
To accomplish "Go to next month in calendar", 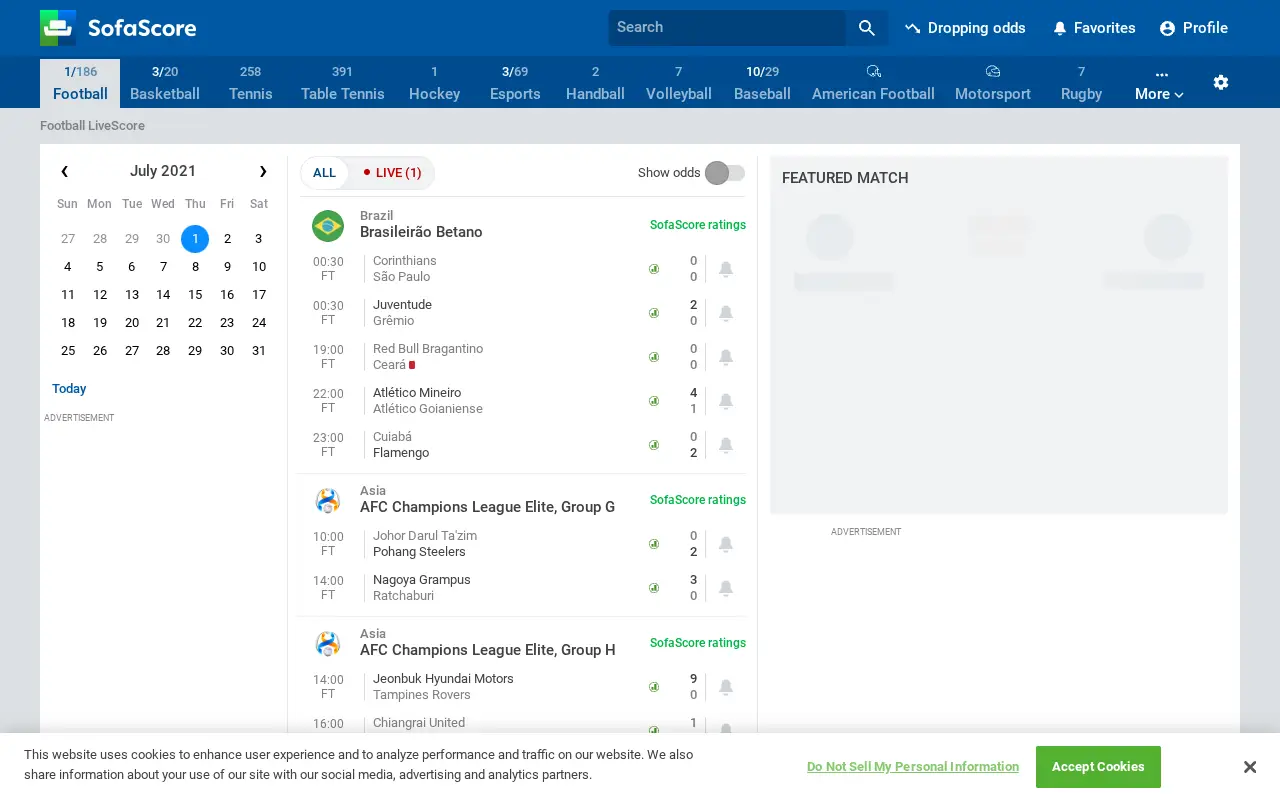I will (x=263, y=171).
